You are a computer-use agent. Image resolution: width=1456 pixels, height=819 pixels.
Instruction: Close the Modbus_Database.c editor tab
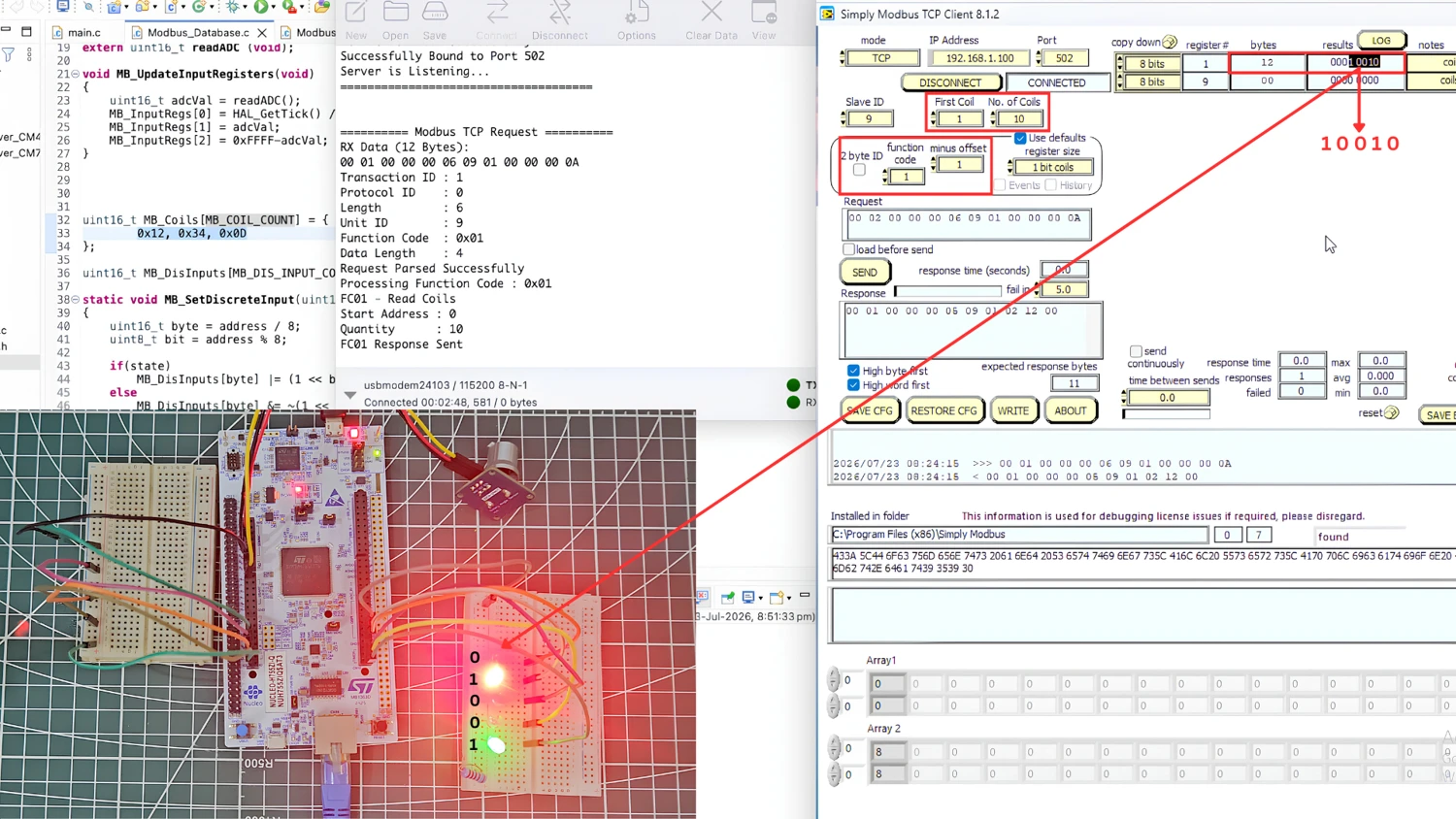(x=262, y=32)
